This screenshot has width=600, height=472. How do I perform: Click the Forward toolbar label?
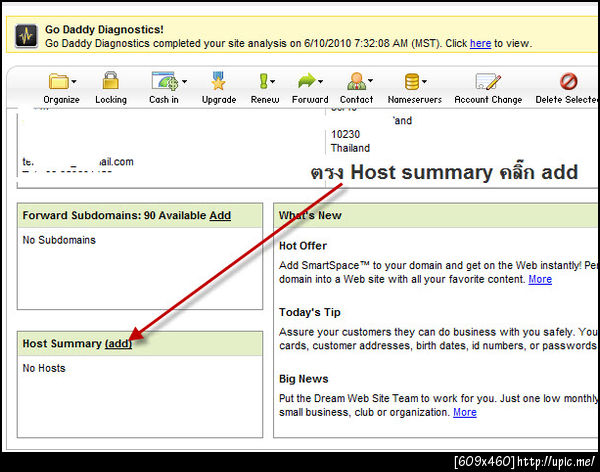310,100
